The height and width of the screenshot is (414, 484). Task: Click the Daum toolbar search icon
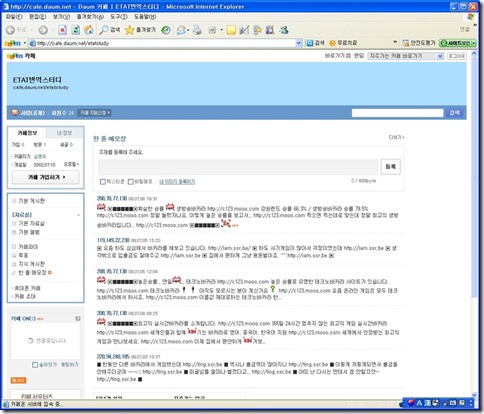(310, 43)
